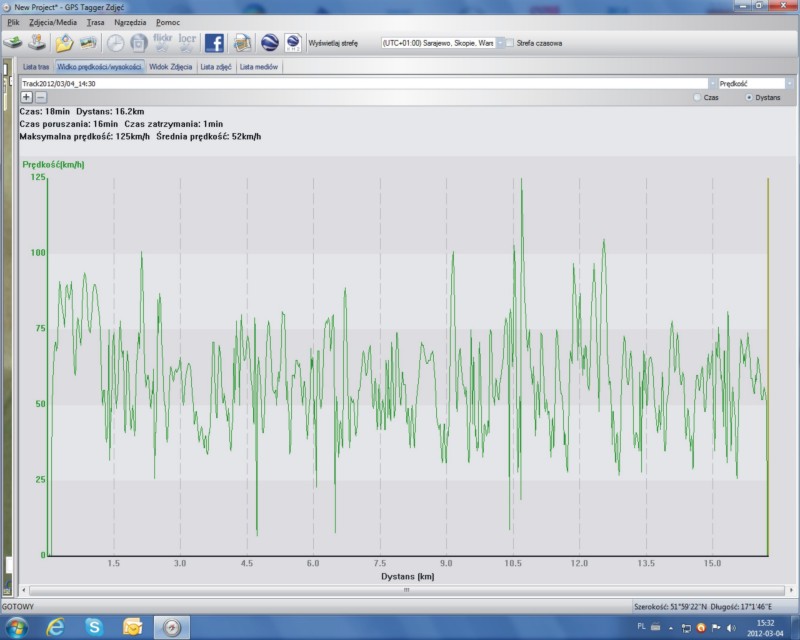Click the joystick drive toolbar icon

click(37, 43)
